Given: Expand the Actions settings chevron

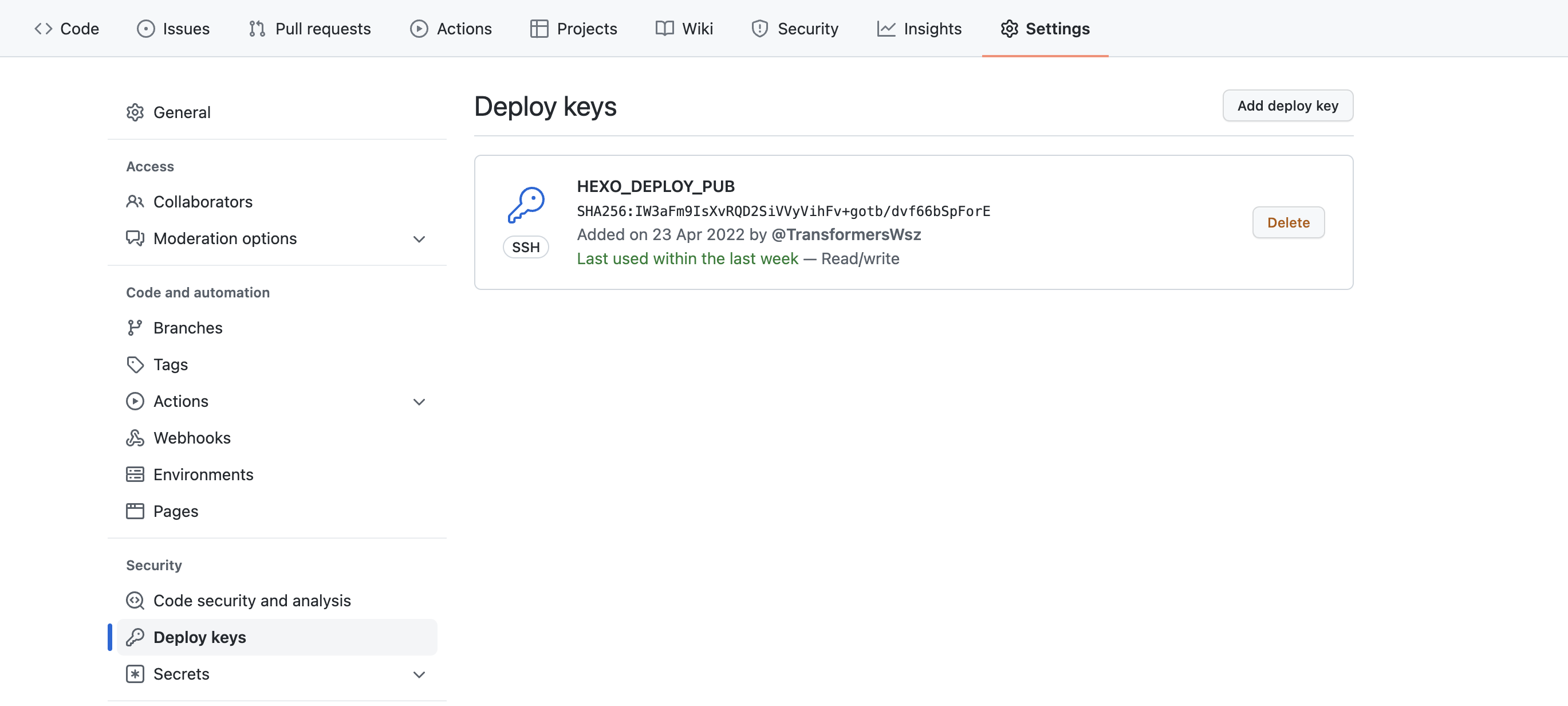Looking at the screenshot, I should (x=419, y=402).
